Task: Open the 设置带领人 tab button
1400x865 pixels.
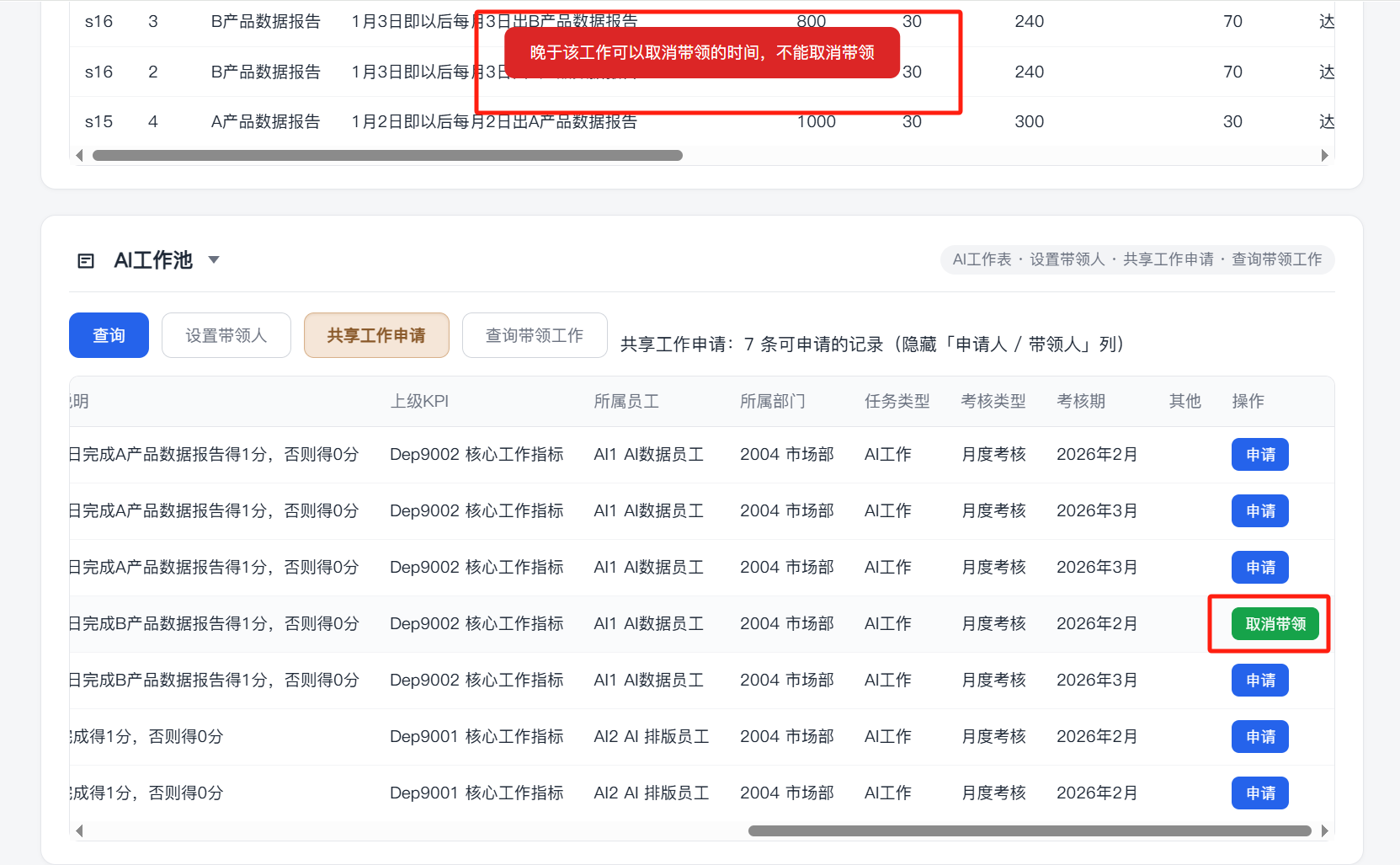Action: point(226,335)
